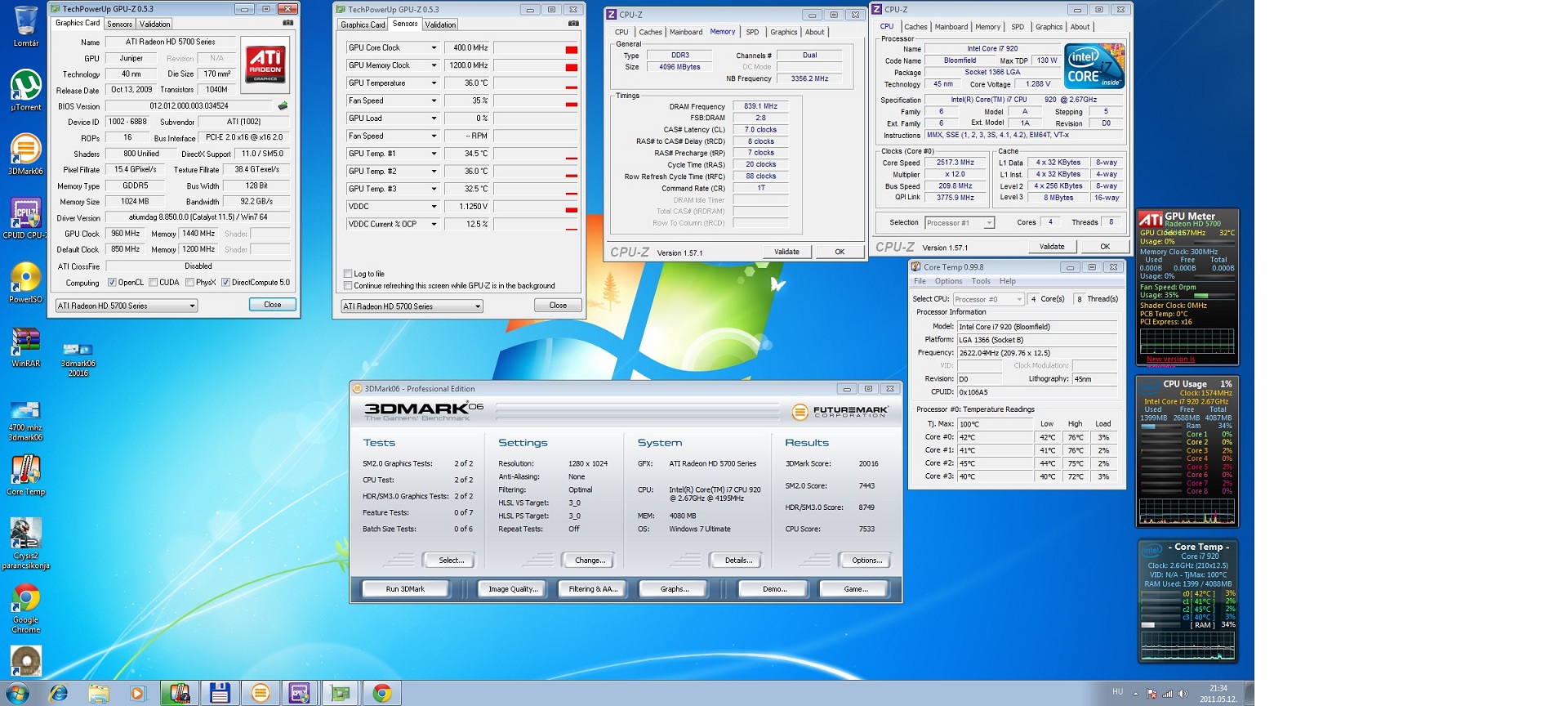
Task: Show hidden tray icons arrow
Action: [1135, 694]
